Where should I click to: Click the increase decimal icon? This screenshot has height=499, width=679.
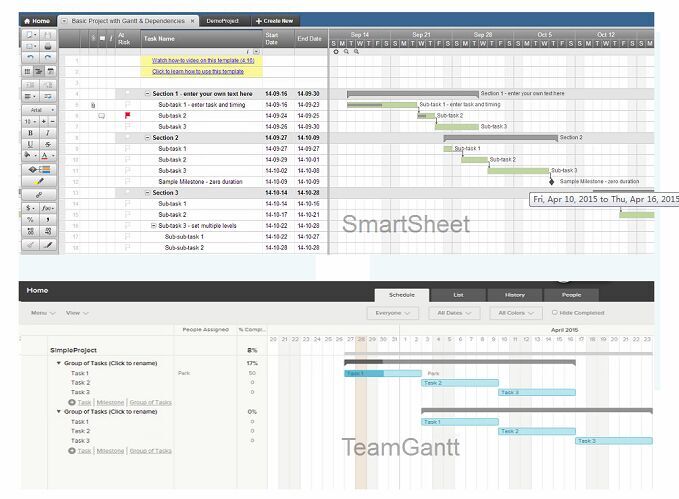coord(30,231)
